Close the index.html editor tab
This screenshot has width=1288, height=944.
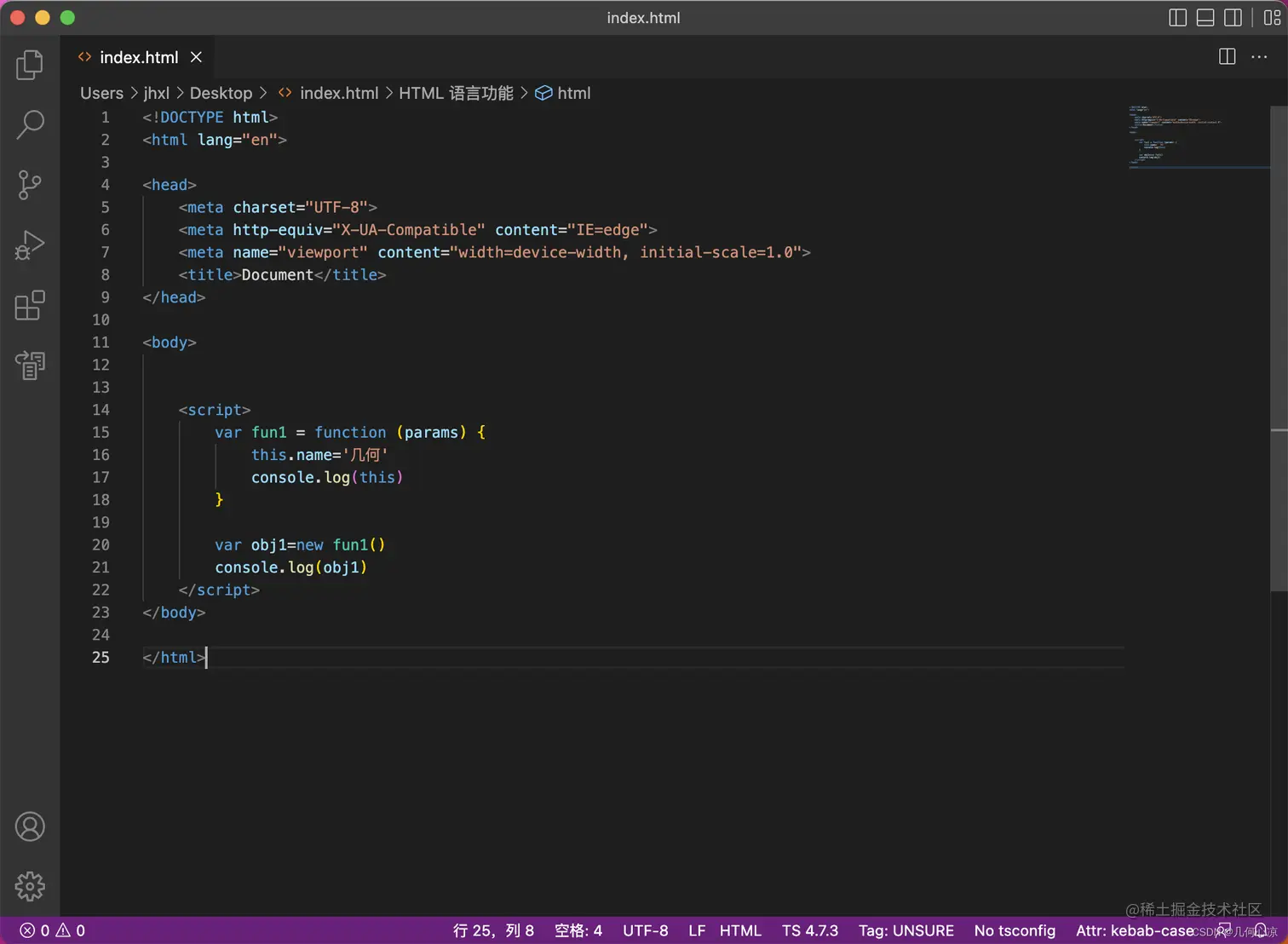click(196, 57)
